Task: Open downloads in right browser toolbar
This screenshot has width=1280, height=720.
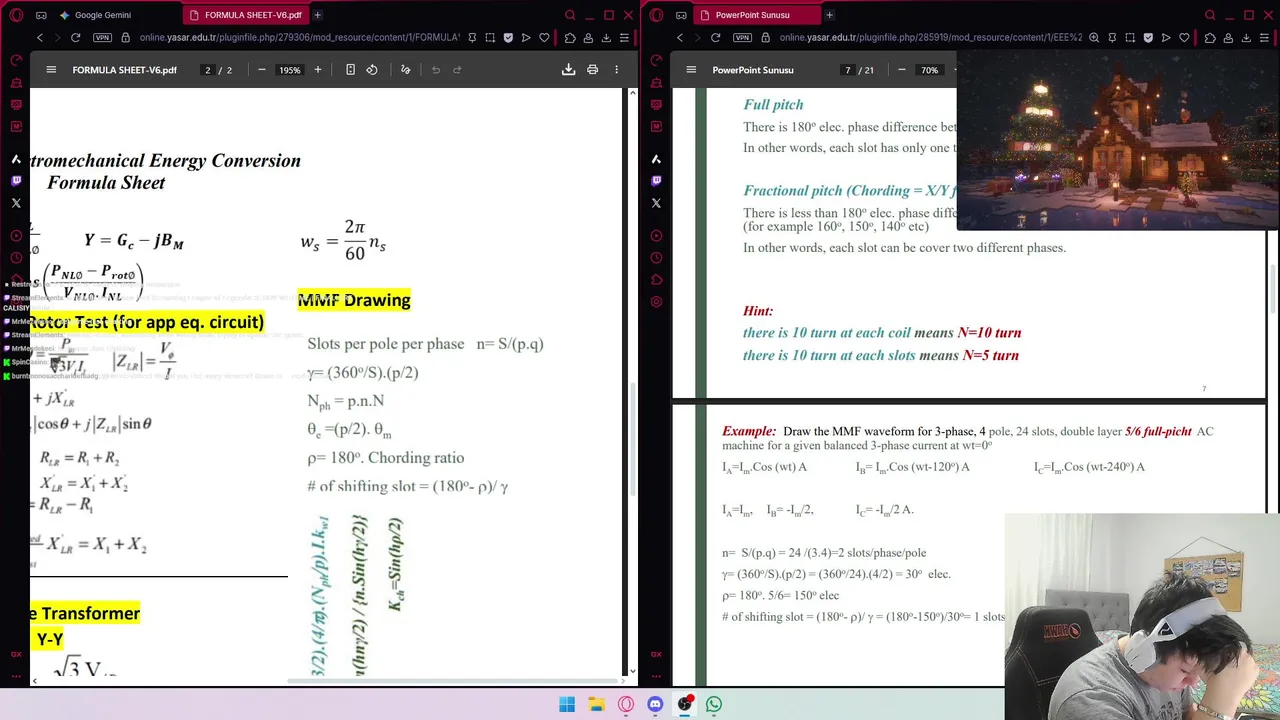Action: 1245,38
